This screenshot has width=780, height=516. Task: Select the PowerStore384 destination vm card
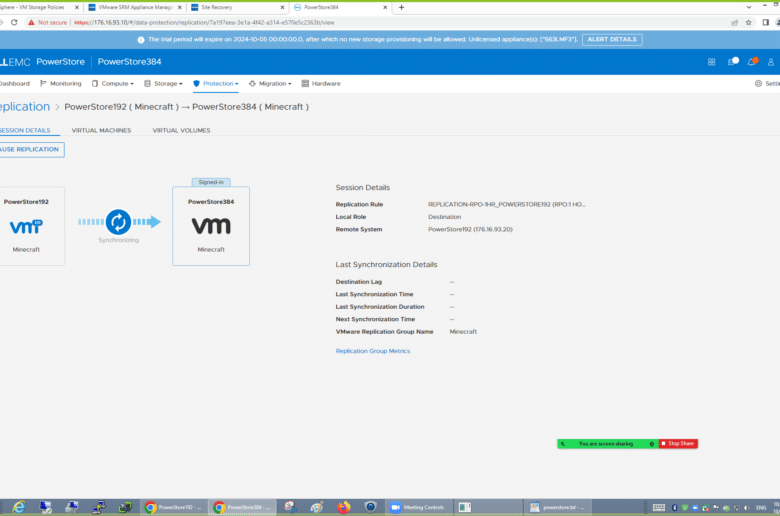(211, 226)
